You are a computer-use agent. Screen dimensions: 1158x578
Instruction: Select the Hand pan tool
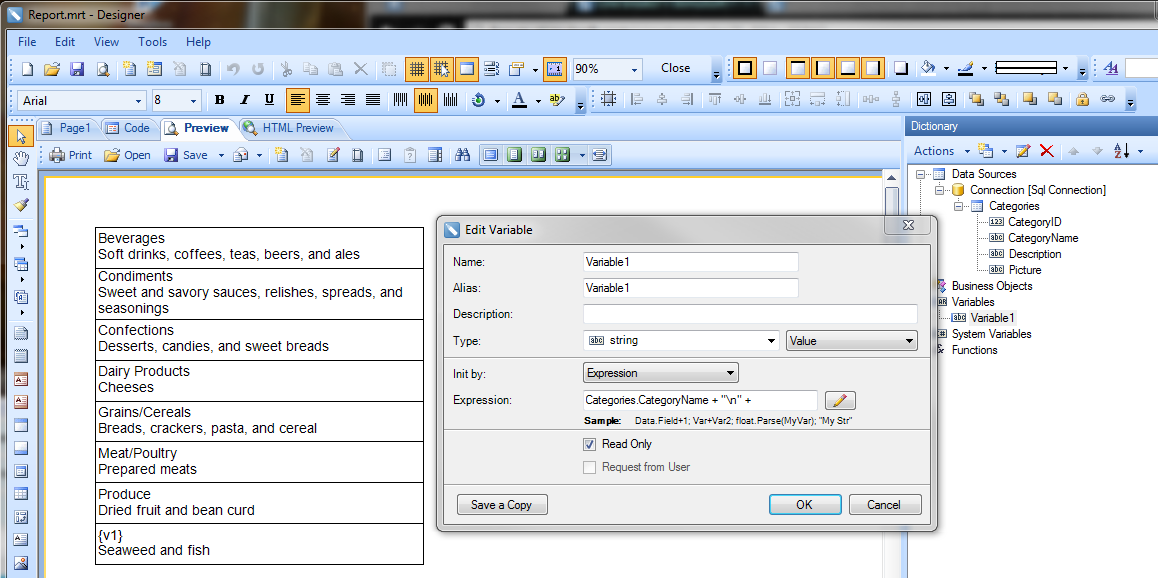click(21, 159)
